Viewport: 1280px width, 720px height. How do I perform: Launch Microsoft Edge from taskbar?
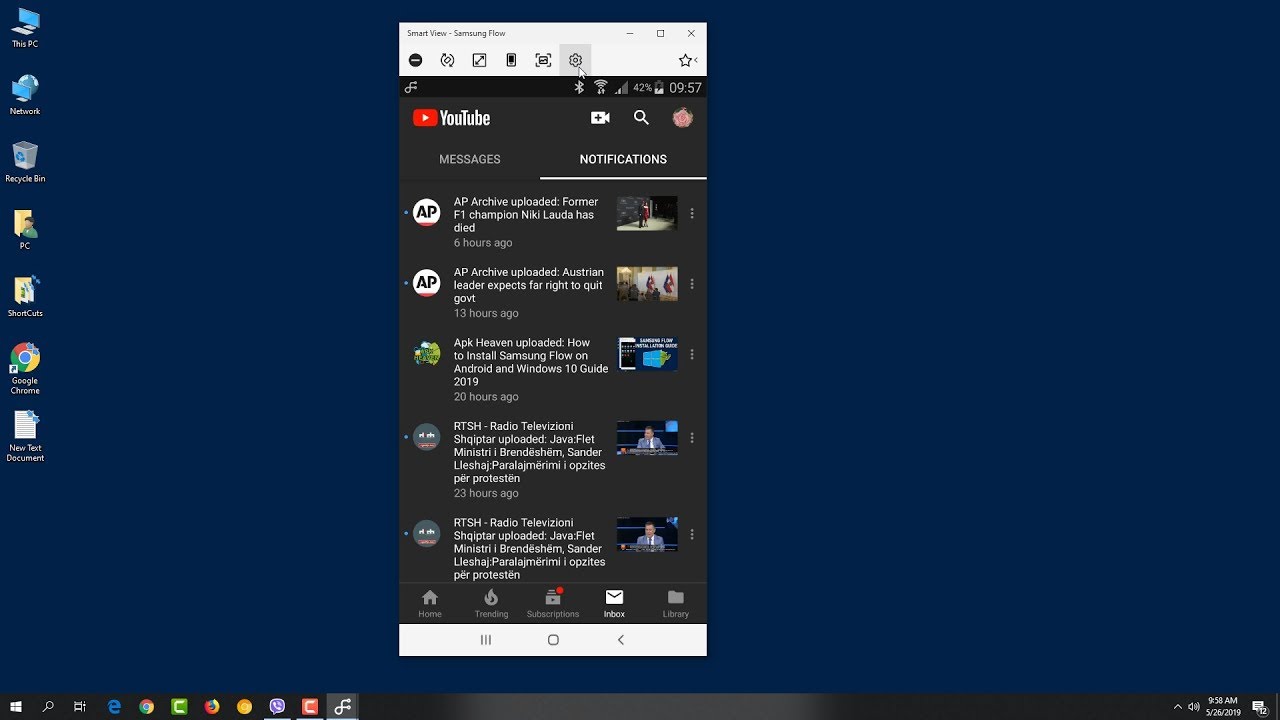[114, 707]
